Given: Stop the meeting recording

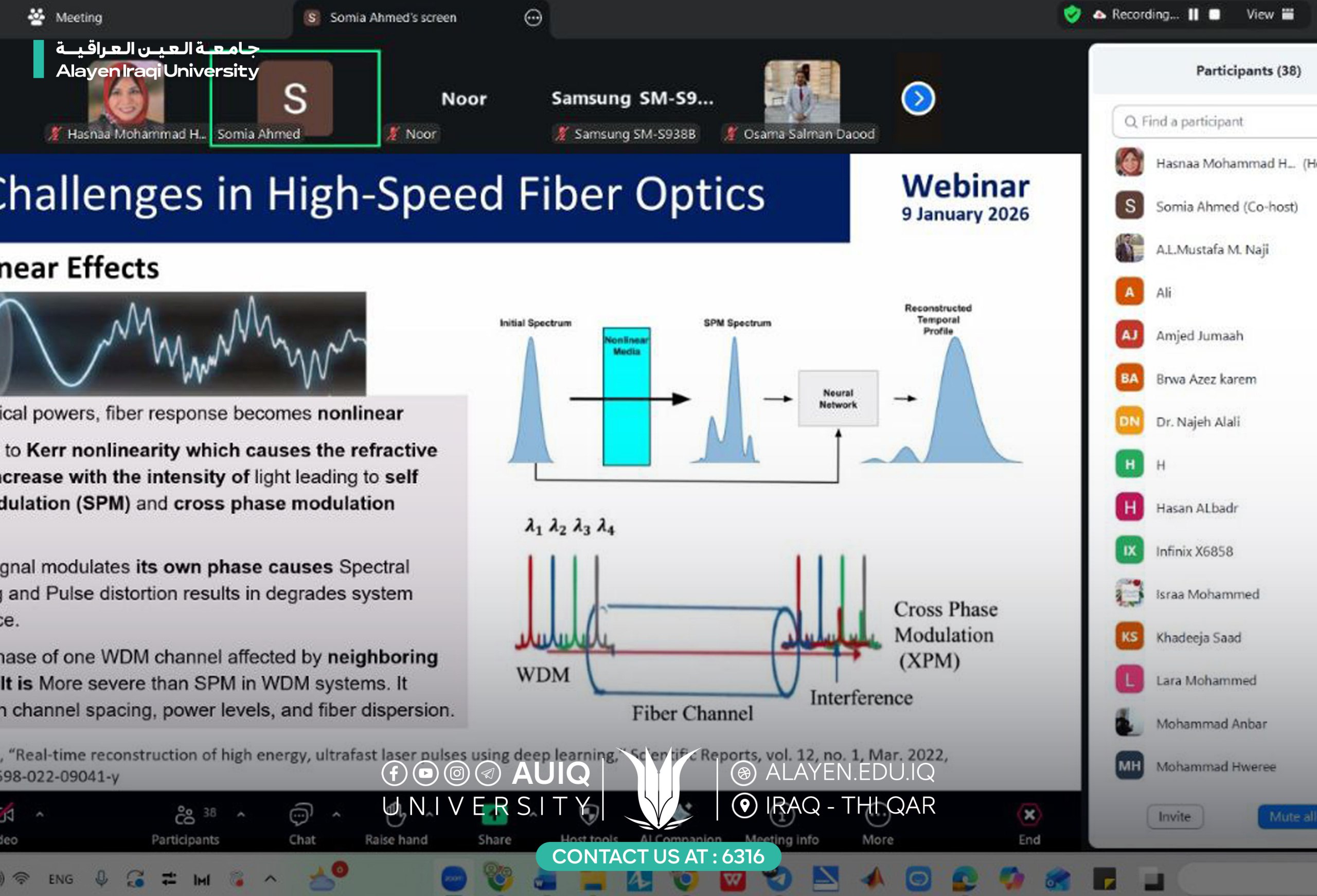Looking at the screenshot, I should coord(1214,15).
